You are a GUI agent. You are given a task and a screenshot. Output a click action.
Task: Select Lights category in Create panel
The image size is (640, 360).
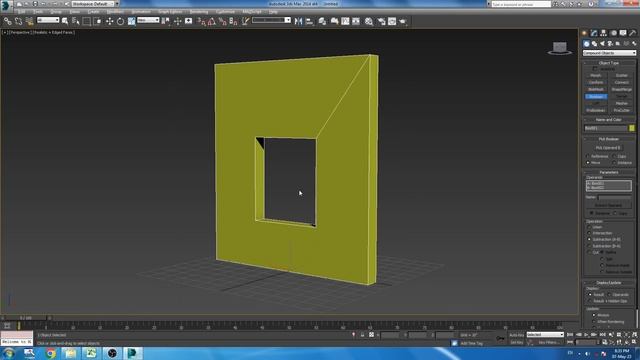pyautogui.click(x=602, y=44)
